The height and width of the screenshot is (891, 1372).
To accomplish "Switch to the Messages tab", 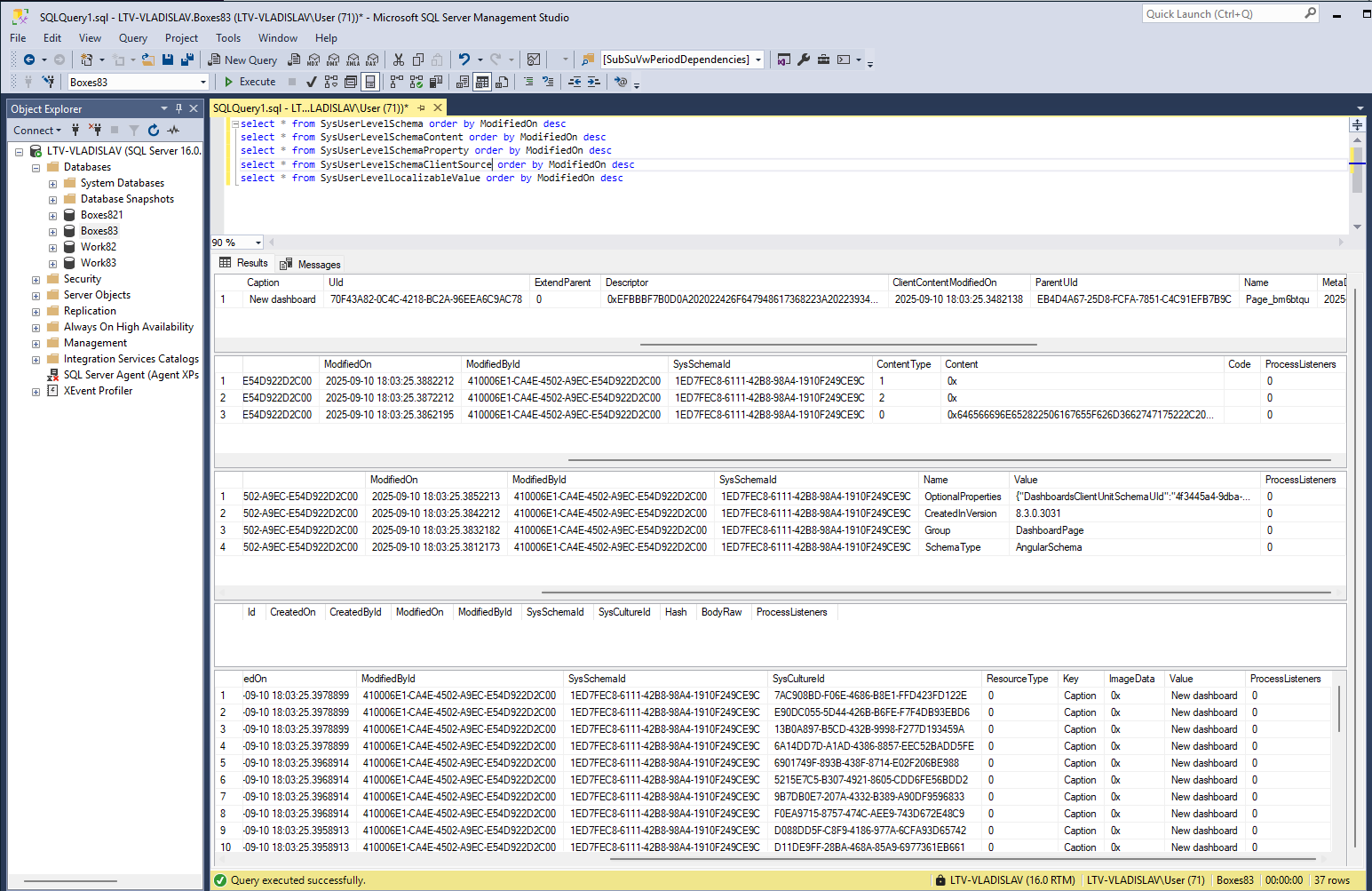I will click(x=311, y=264).
